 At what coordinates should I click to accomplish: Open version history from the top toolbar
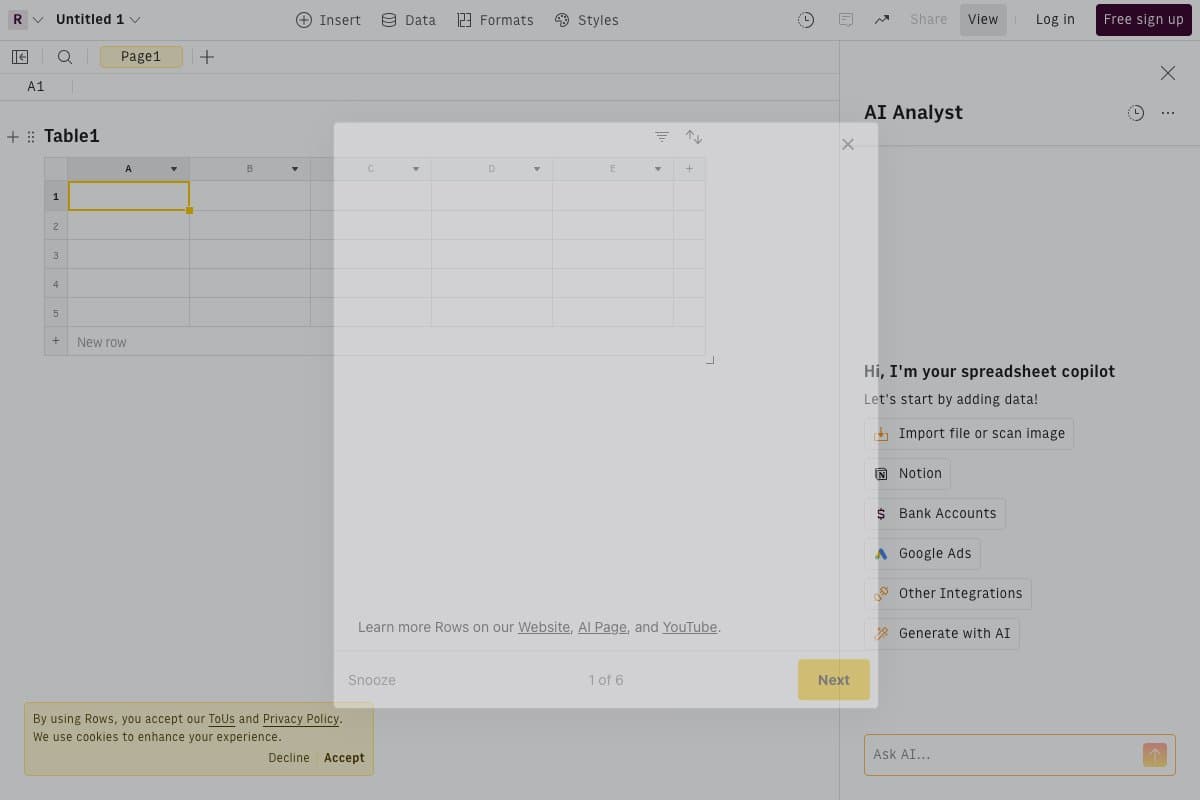click(806, 19)
